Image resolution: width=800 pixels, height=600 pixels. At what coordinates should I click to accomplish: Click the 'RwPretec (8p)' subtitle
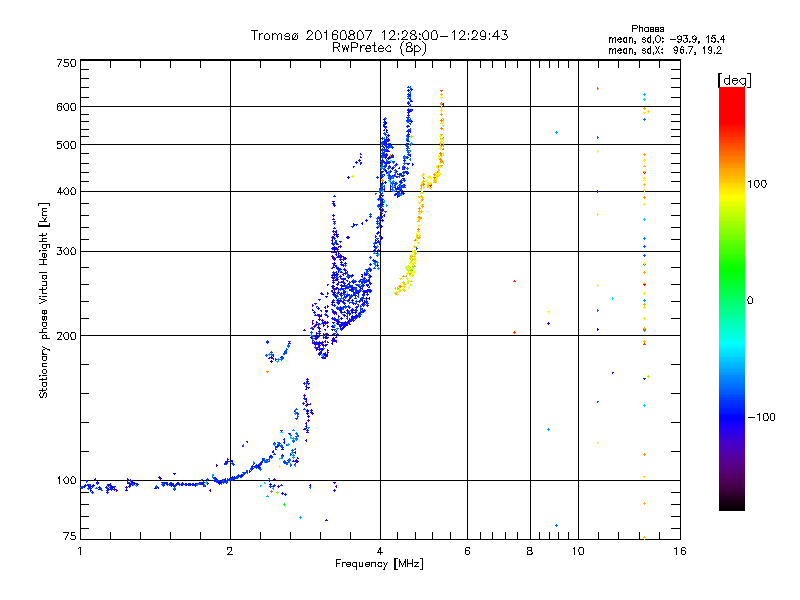click(379, 48)
